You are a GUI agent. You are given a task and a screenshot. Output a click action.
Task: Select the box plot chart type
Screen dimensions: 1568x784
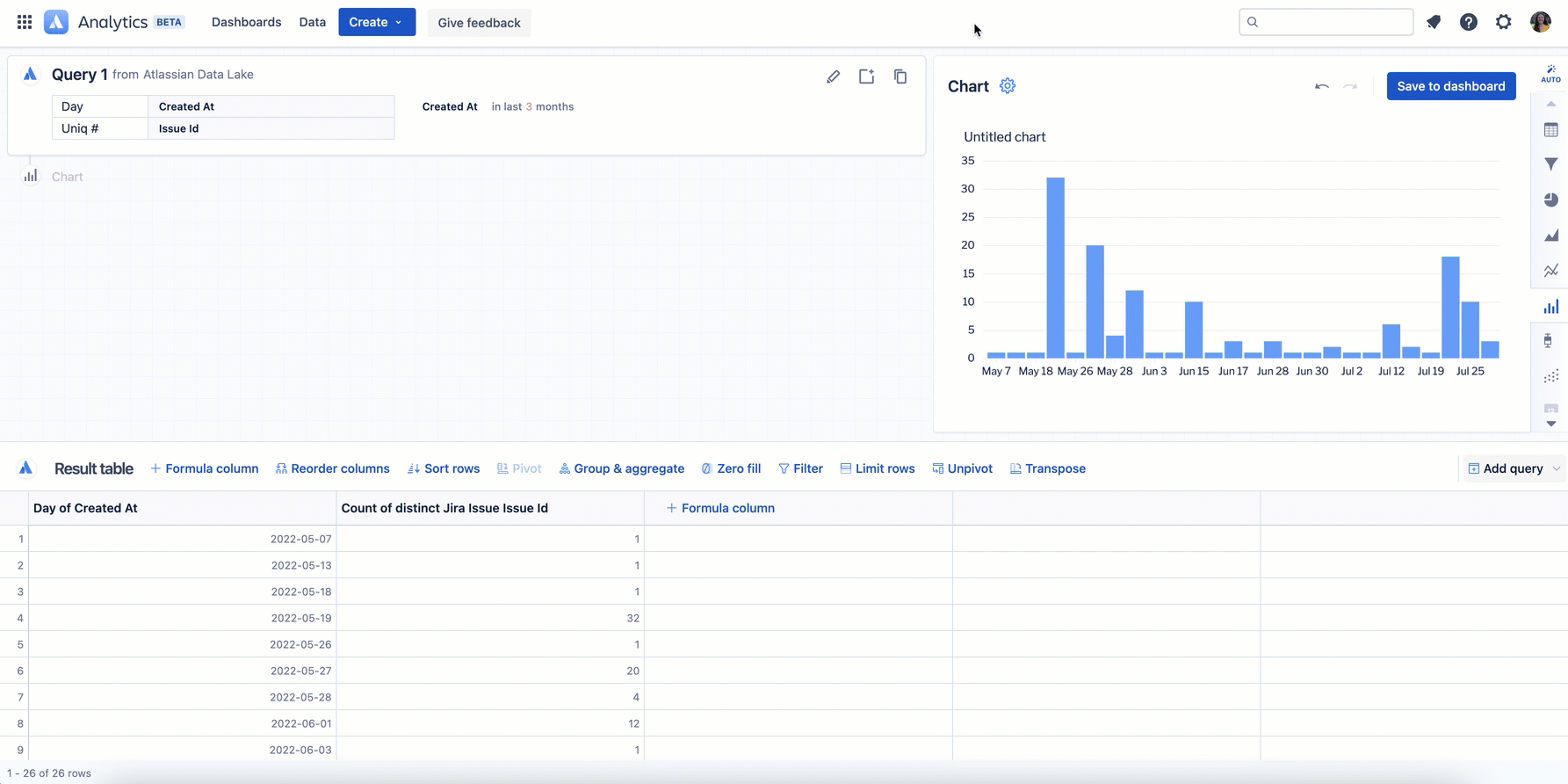1548,341
